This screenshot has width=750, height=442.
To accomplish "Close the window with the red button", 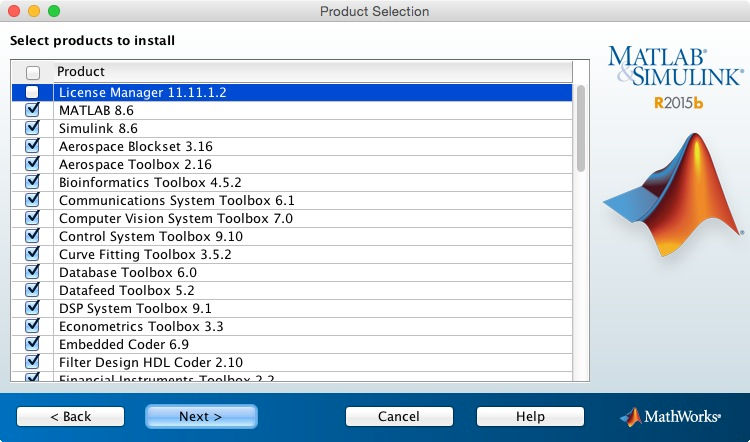I will pos(14,11).
